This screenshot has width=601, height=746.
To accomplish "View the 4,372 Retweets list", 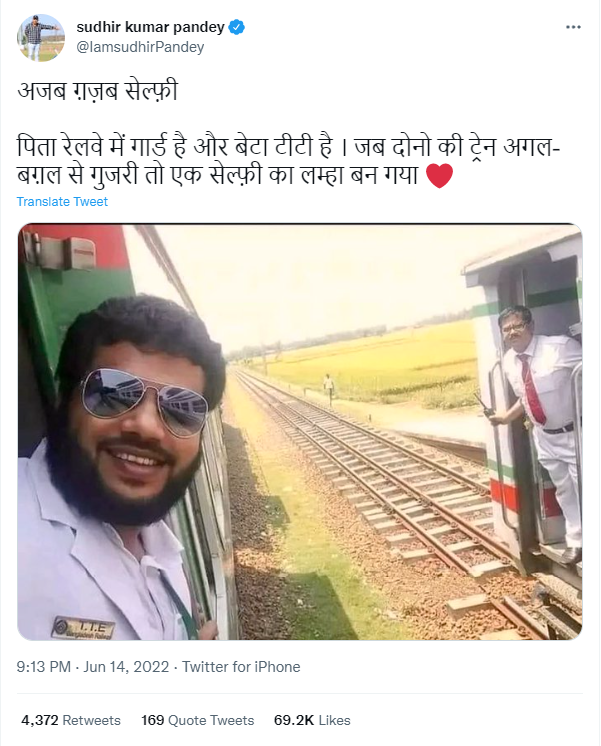I will tap(70, 720).
